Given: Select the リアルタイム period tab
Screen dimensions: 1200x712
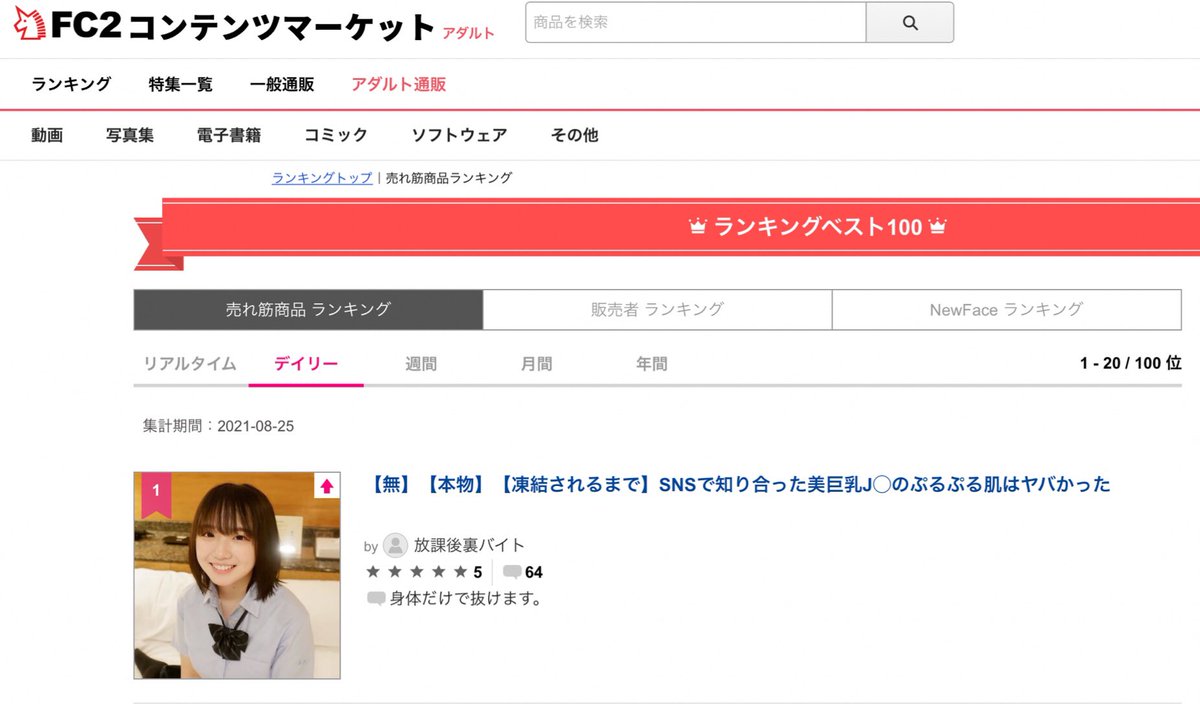Looking at the screenshot, I should point(190,364).
